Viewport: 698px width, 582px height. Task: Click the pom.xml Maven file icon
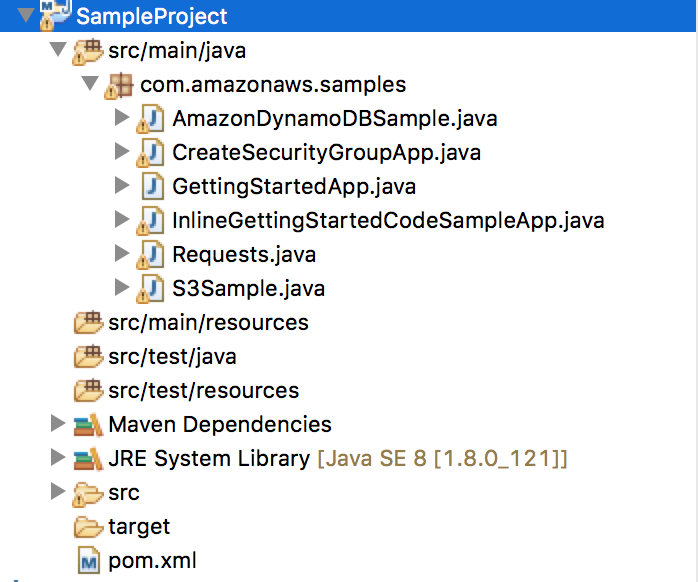(x=89, y=560)
